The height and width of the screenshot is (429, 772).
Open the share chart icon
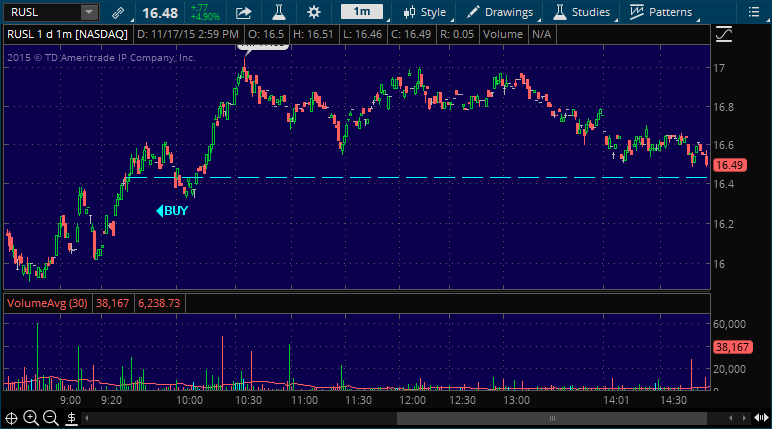pyautogui.click(x=243, y=12)
